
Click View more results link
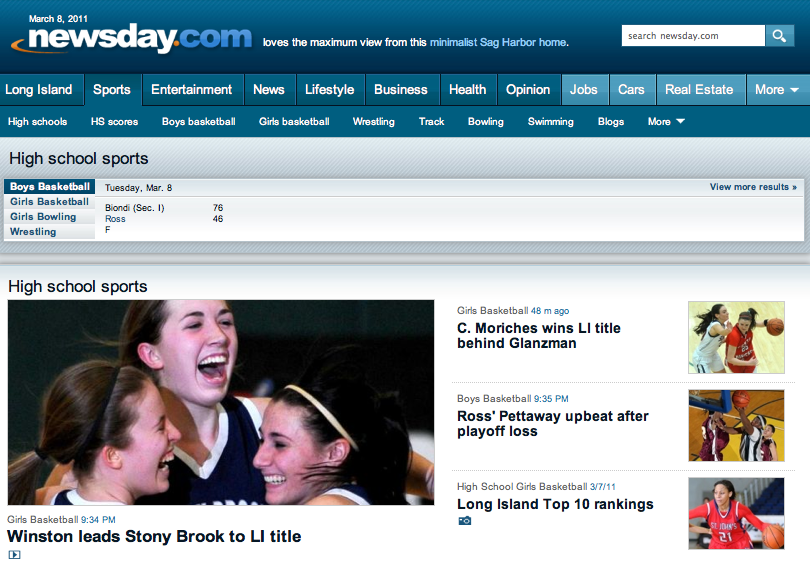753,187
